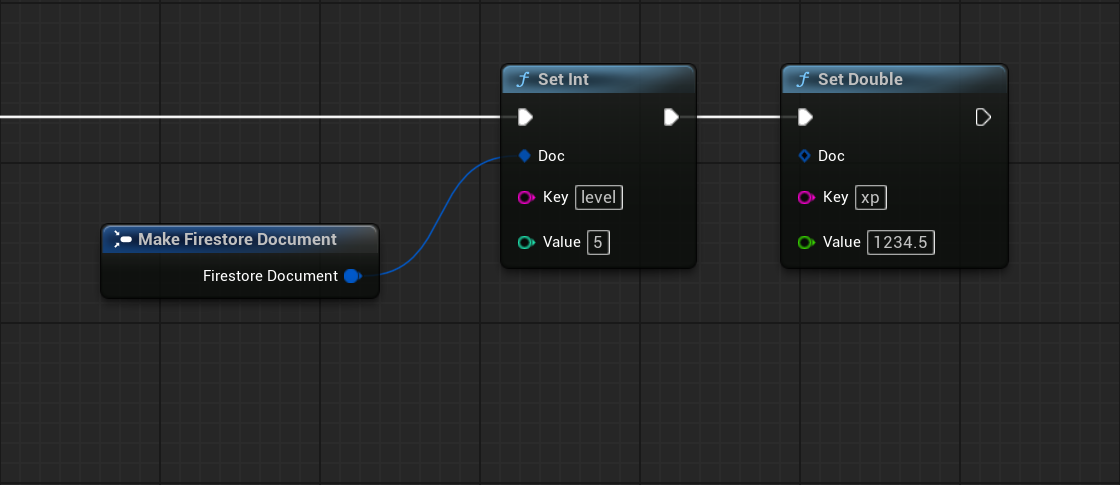
Task: Click the Set Int execution output pin
Action: [671, 118]
